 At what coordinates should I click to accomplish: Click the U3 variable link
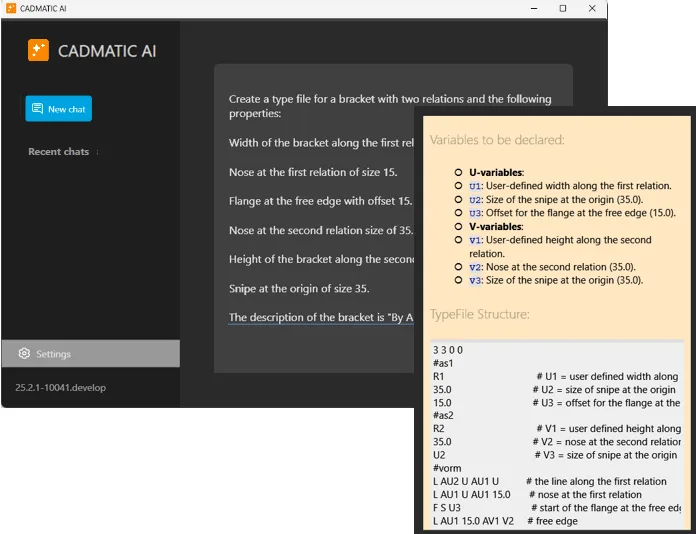point(476,213)
